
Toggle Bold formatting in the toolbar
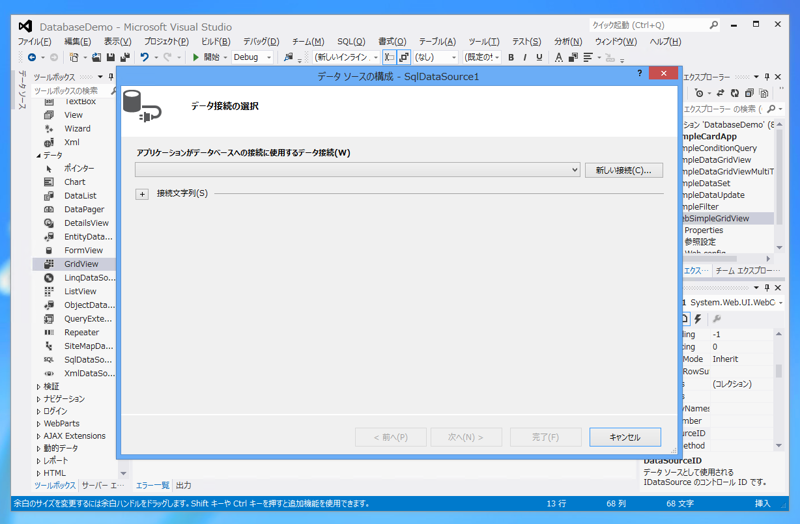511,57
